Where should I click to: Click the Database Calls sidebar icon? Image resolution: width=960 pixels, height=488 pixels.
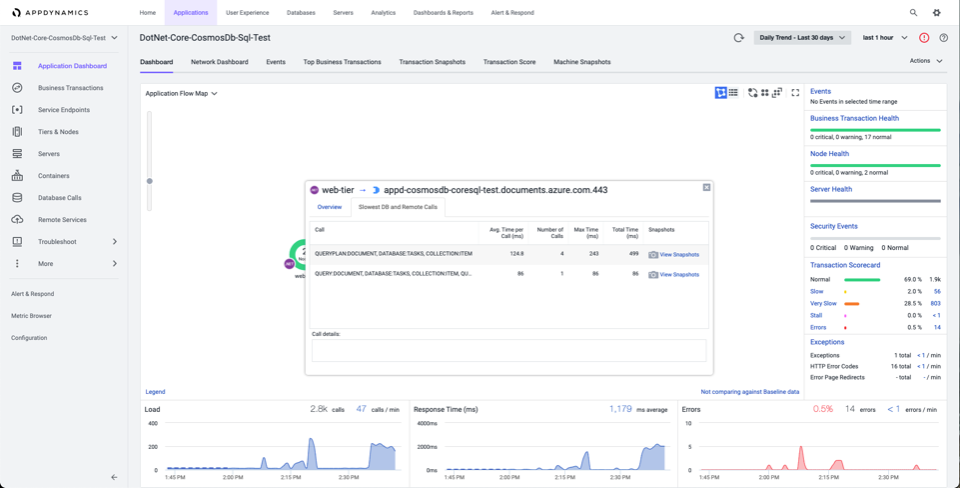pyautogui.click(x=17, y=198)
